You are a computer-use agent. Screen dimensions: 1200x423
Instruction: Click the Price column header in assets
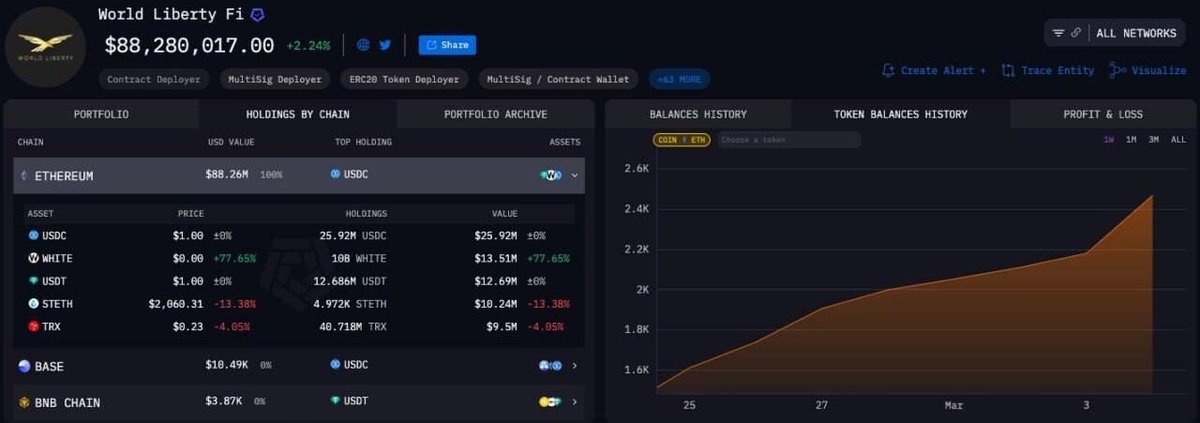point(191,213)
